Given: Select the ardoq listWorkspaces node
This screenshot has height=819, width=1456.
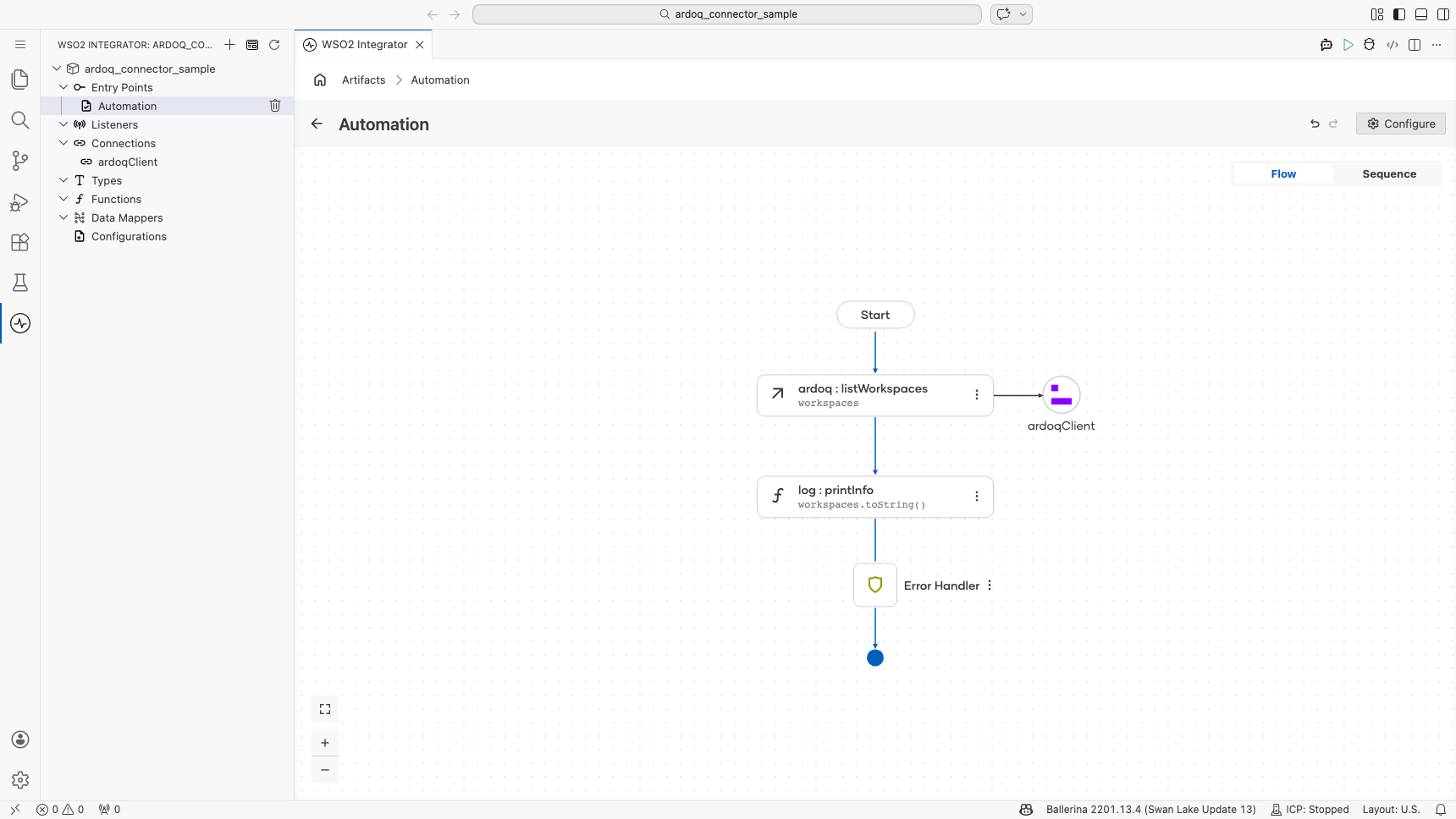Looking at the screenshot, I should coord(875,395).
